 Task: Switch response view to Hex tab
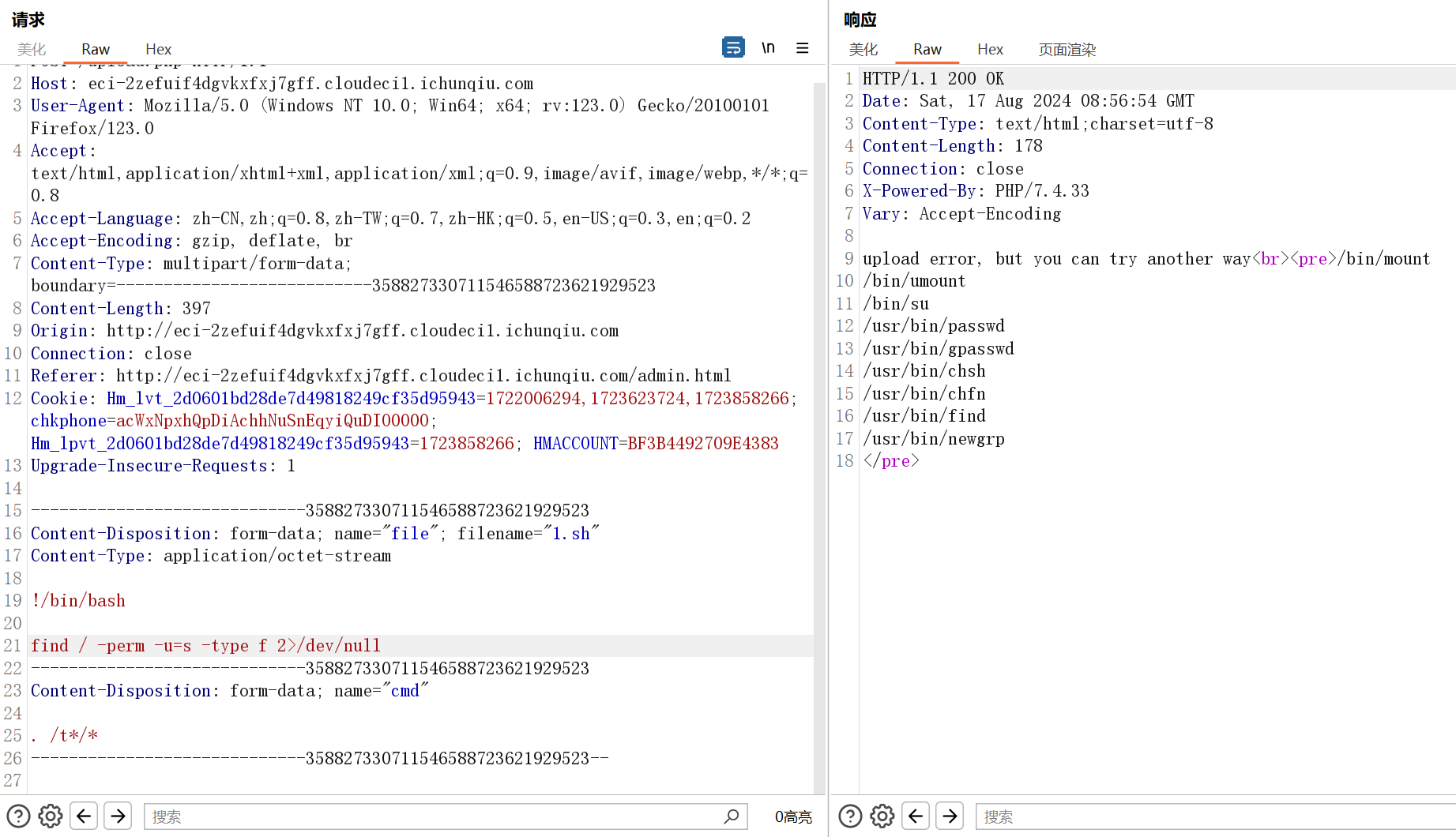(x=990, y=49)
